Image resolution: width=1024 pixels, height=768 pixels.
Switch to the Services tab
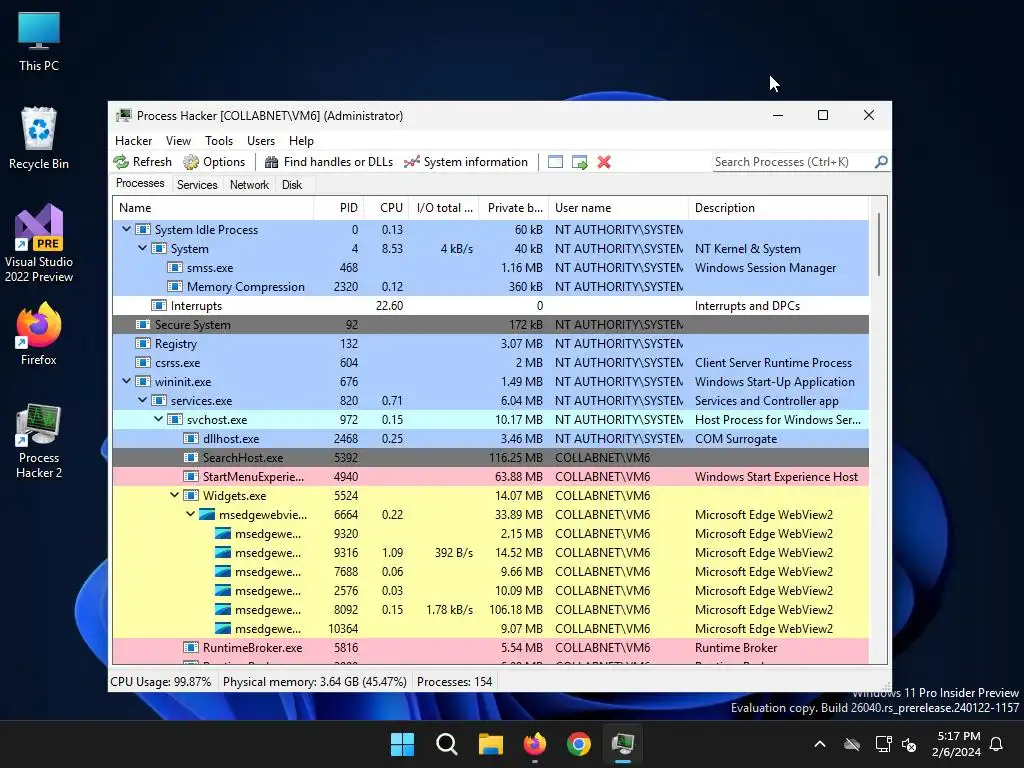[197, 185]
